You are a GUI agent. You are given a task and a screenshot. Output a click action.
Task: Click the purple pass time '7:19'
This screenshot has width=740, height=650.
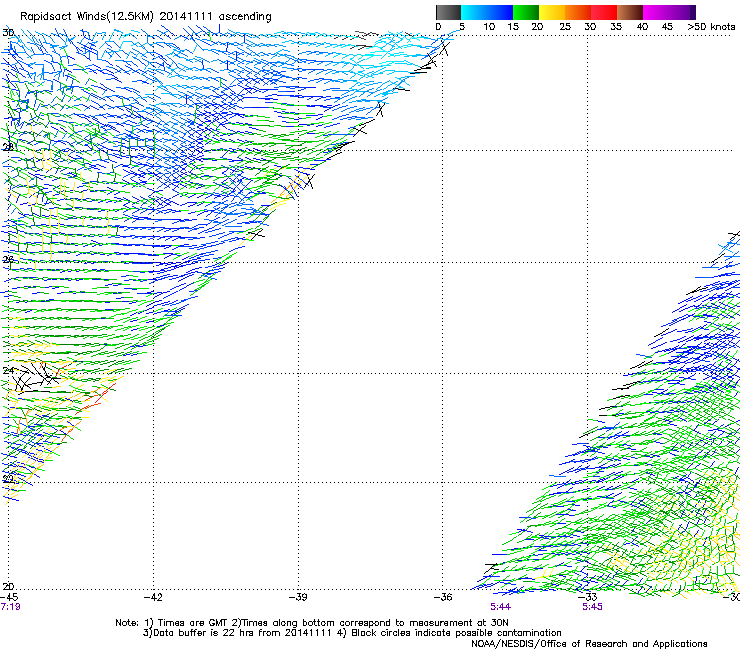(x=10, y=607)
